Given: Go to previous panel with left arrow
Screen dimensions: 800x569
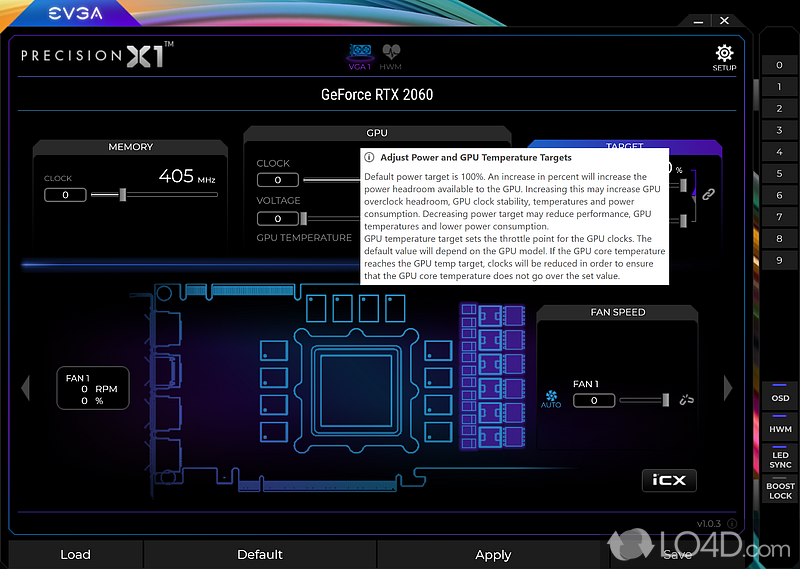Looking at the screenshot, I should [26, 388].
